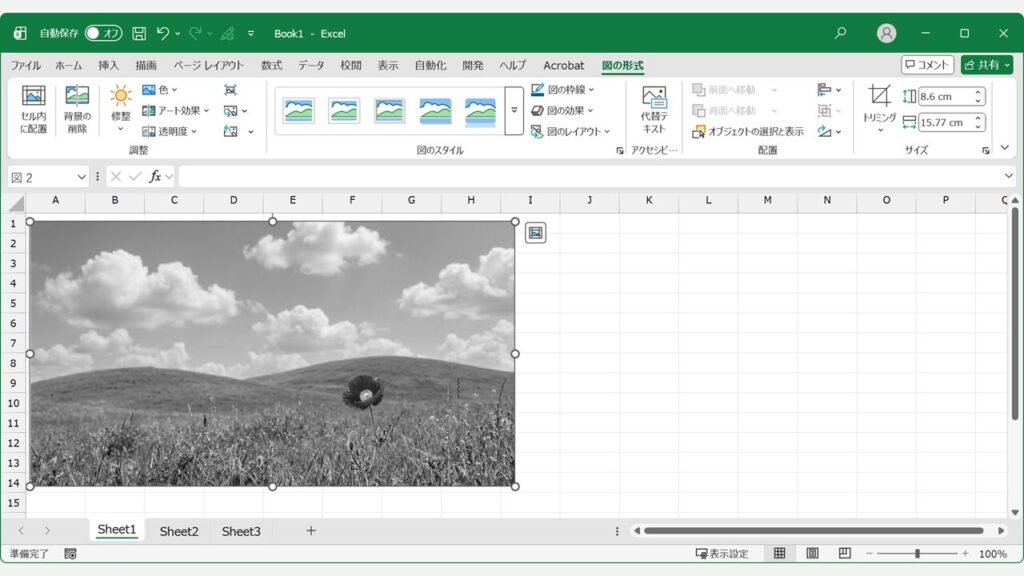1024x576 pixels.
Task: Select the 背景の削除 (Remove Background) tool
Action: tap(76, 108)
